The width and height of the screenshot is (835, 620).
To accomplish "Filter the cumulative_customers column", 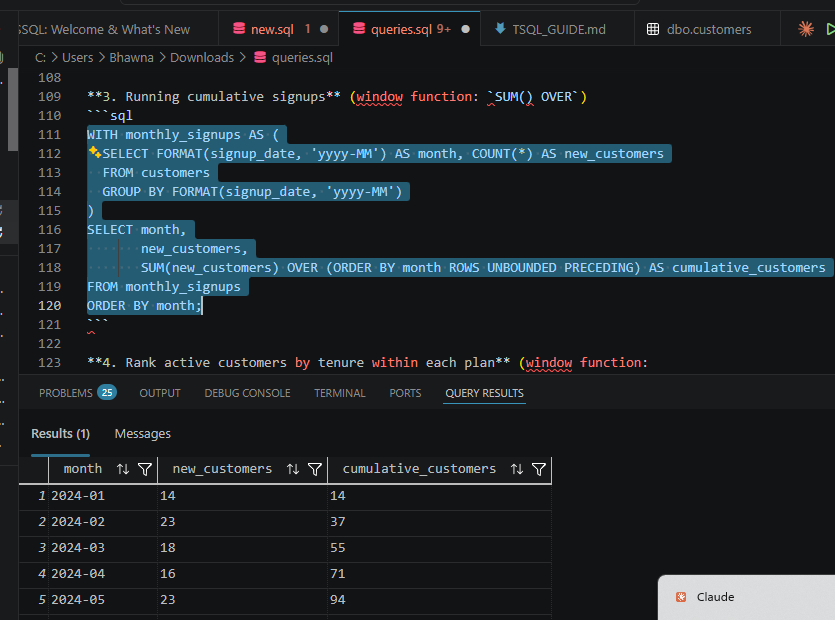I will point(539,469).
